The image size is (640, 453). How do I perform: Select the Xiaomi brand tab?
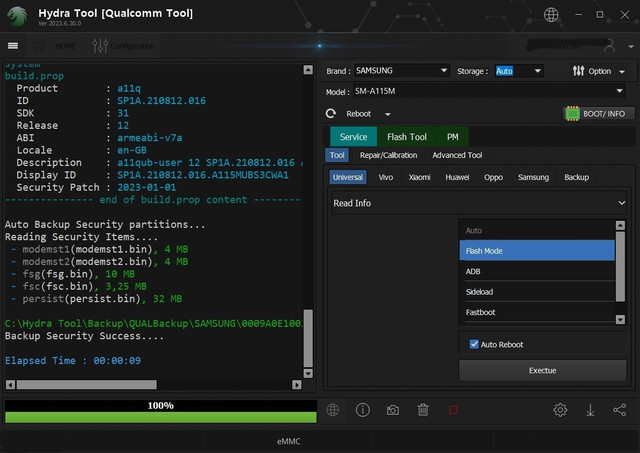pyautogui.click(x=420, y=177)
